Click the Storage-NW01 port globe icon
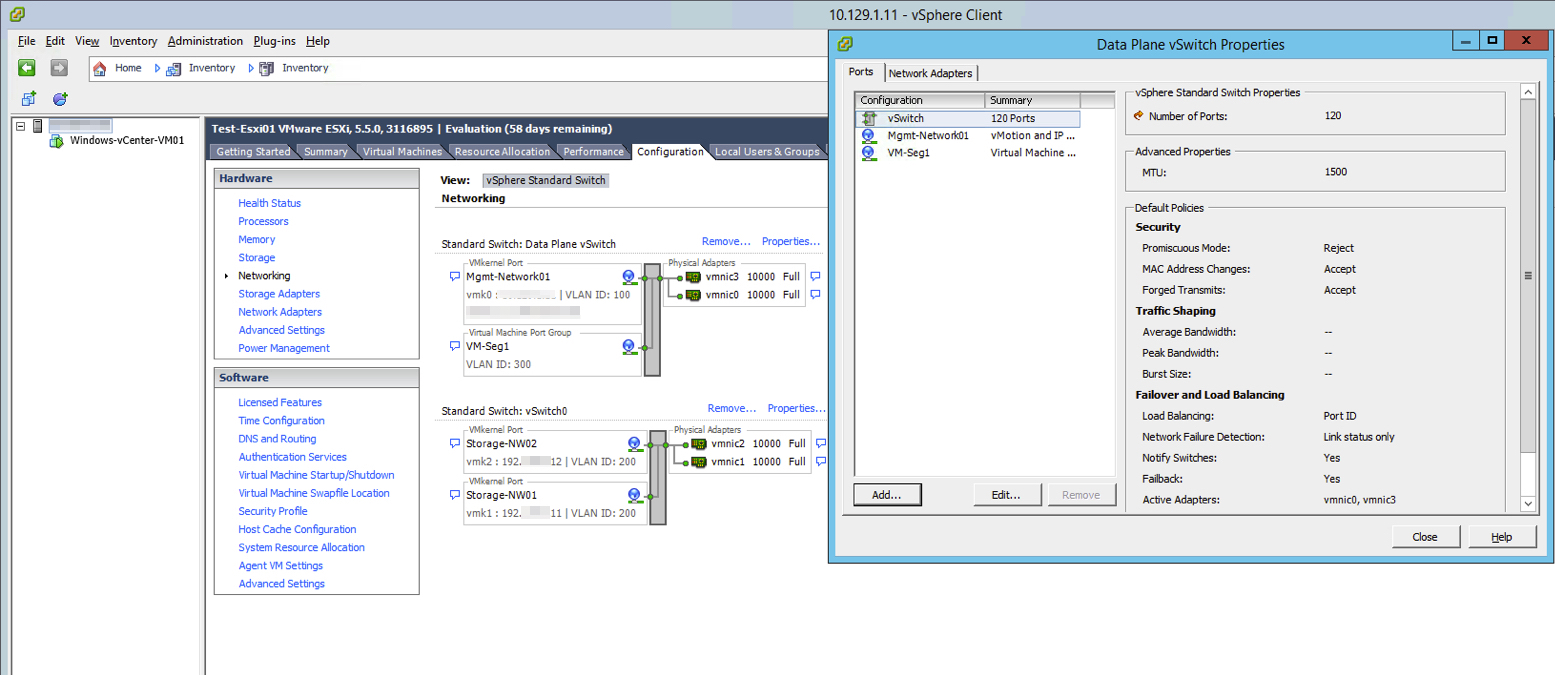This screenshot has width=1555, height=675. tap(634, 495)
